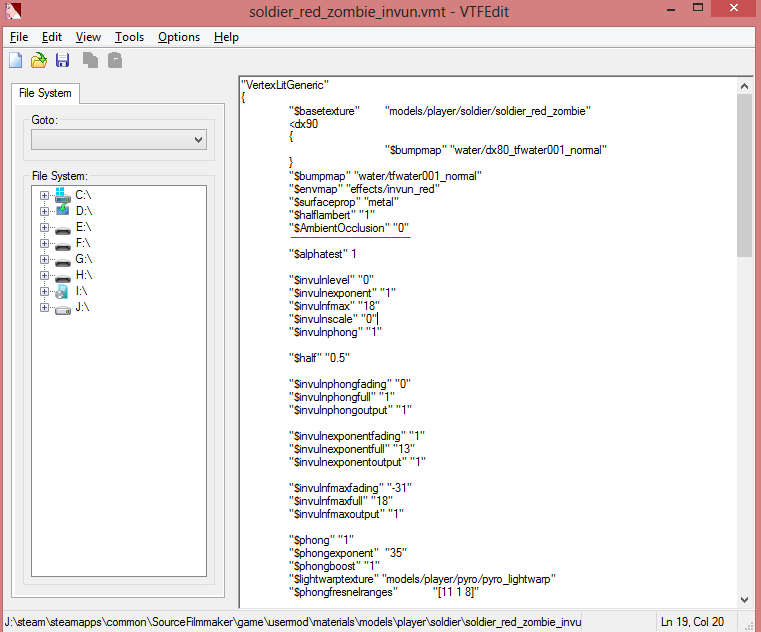Click the Paste clipboard toolbar icon
761x632 pixels.
pos(115,60)
